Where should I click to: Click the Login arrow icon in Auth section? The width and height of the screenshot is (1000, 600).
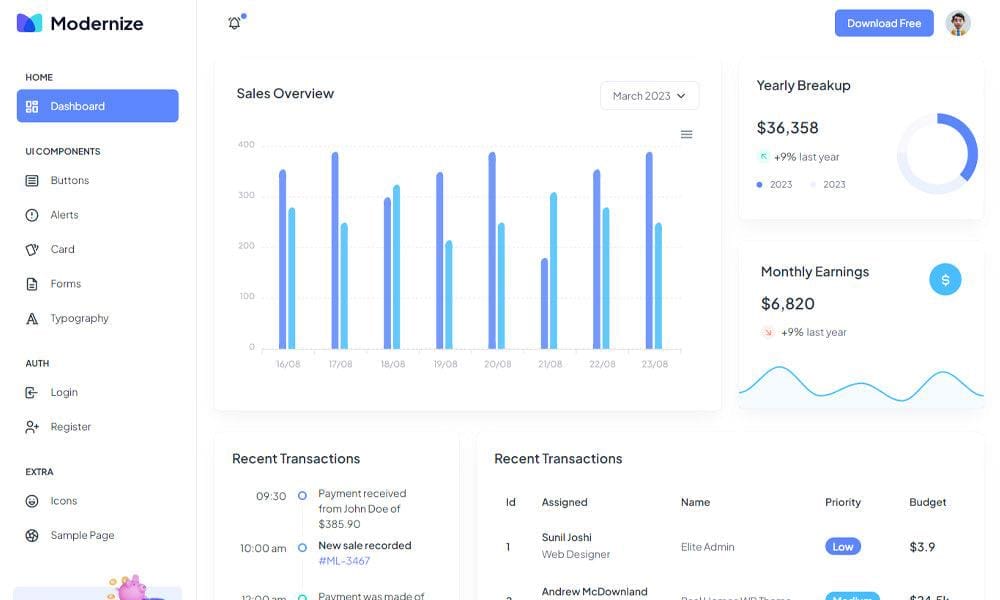click(x=32, y=392)
